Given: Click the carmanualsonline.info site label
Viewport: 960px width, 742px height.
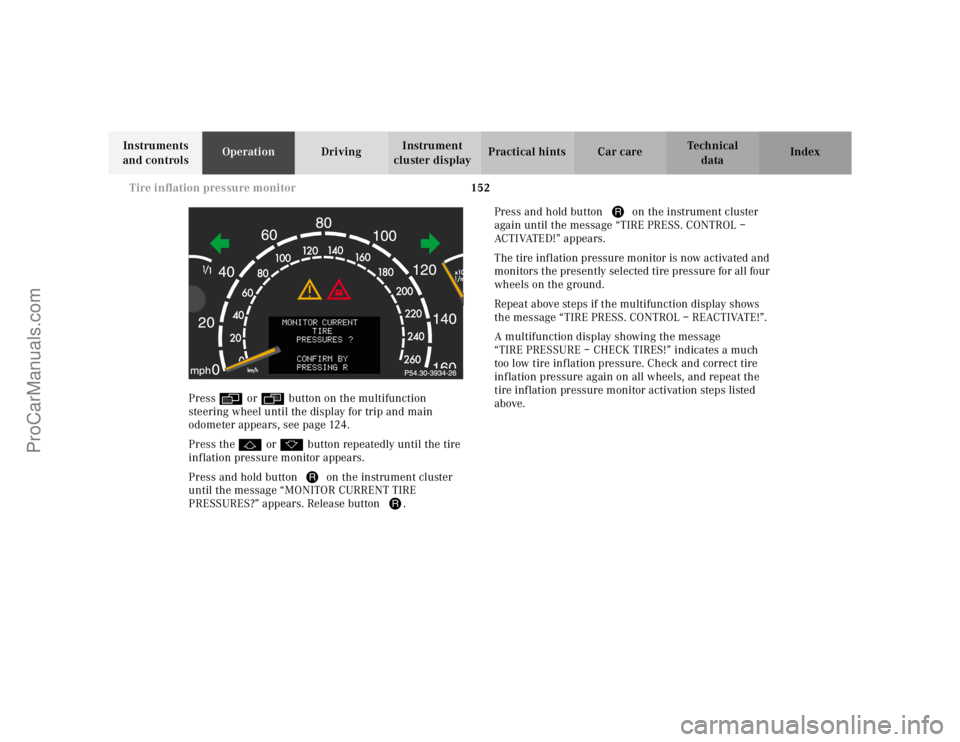Looking at the screenshot, I should pos(811,725).
